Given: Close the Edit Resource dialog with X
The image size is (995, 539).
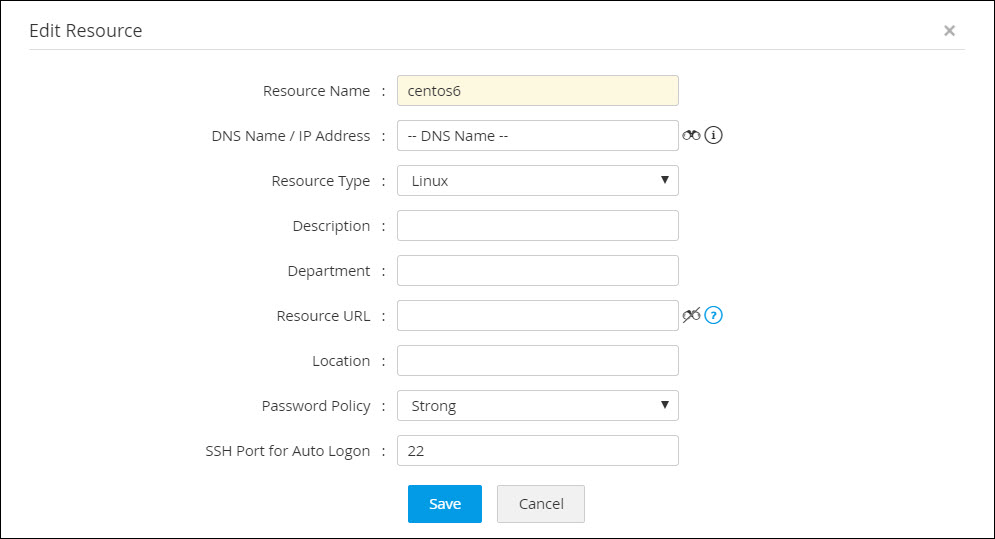Looking at the screenshot, I should pyautogui.click(x=949, y=31).
